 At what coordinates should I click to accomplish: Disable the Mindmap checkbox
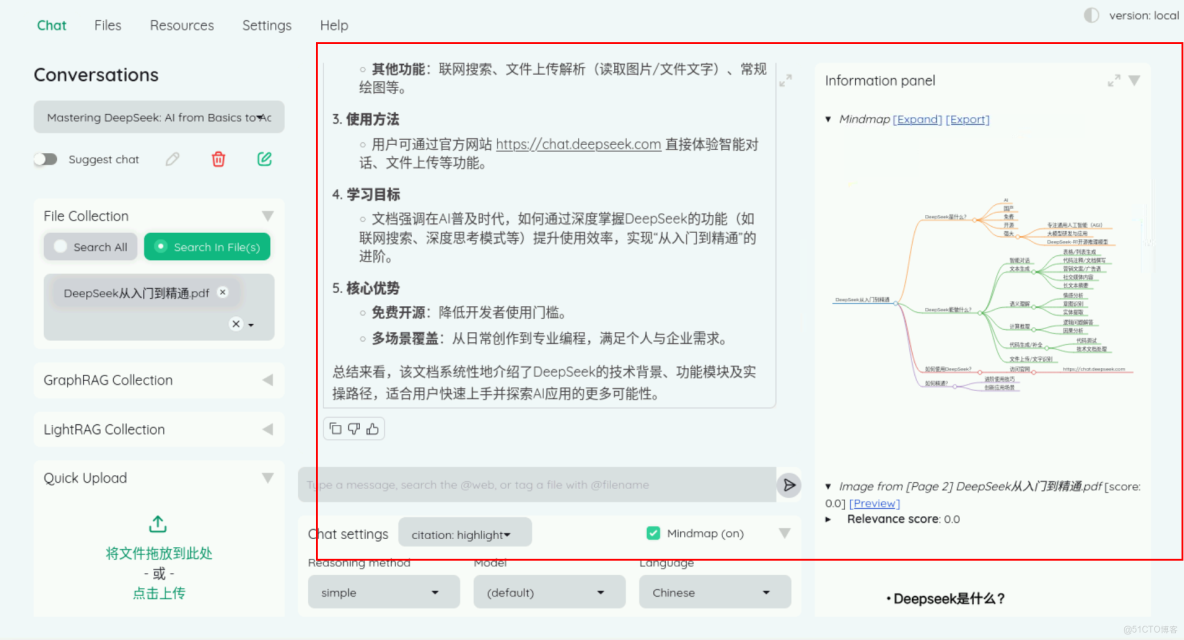coord(654,533)
